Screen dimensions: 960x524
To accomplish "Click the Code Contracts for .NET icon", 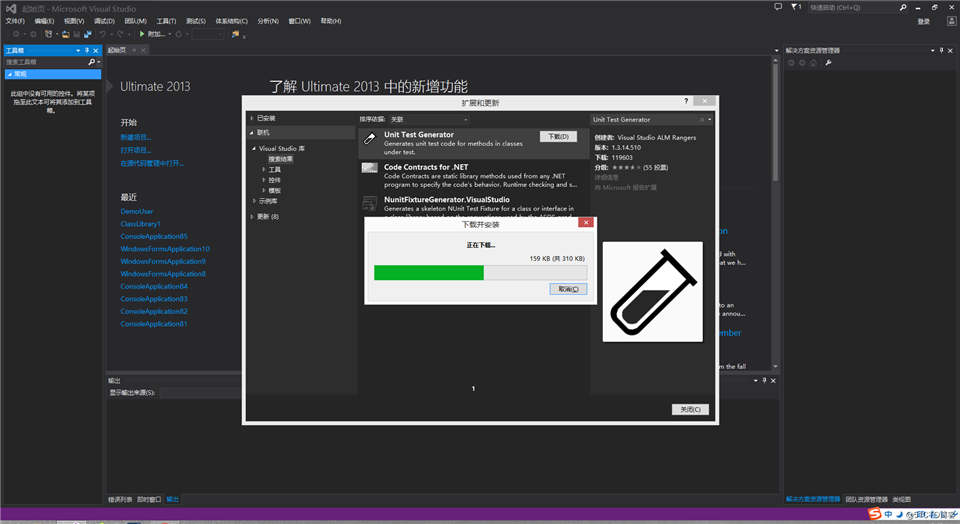I will (x=369, y=168).
